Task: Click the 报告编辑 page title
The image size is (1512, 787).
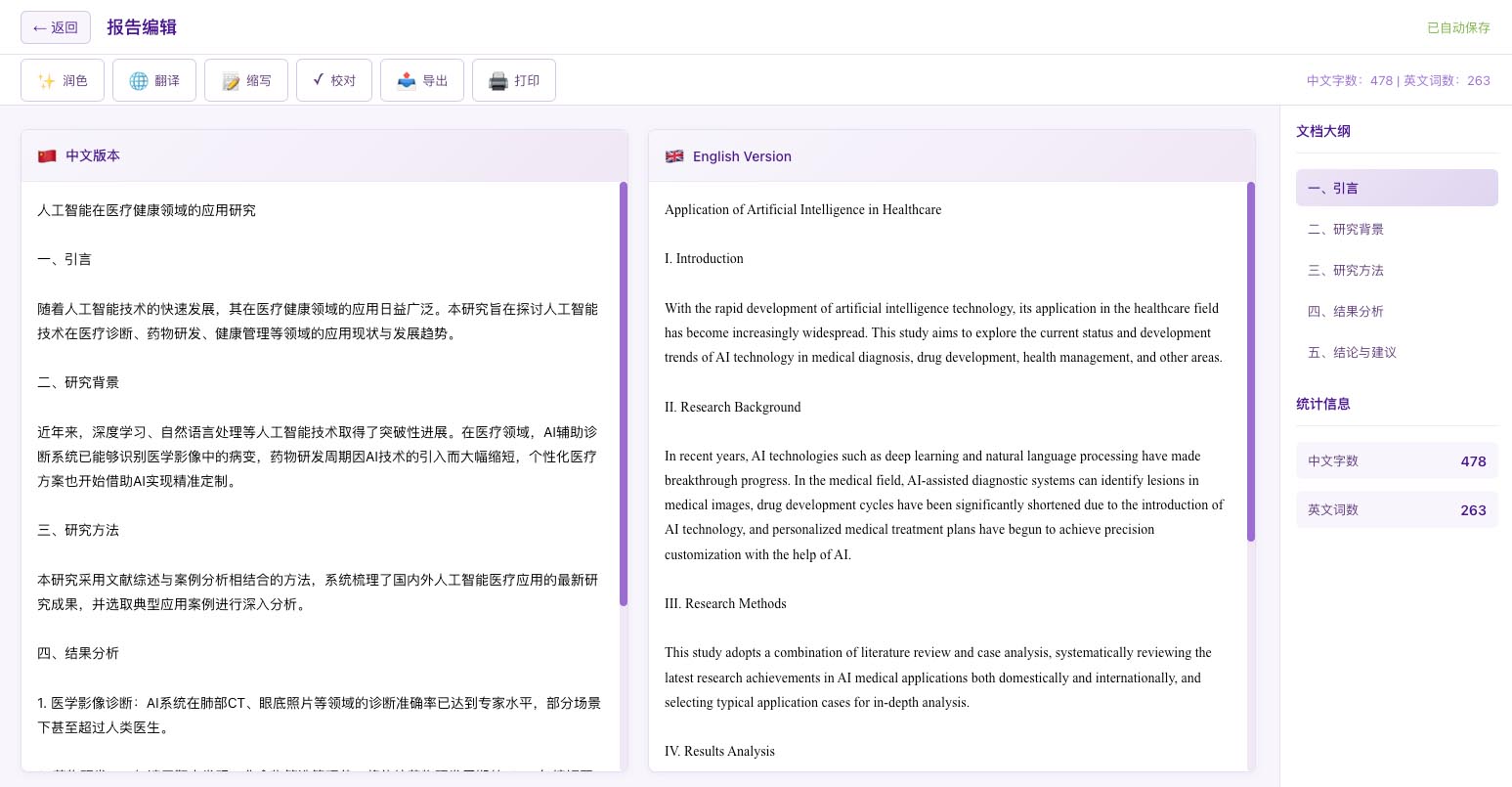Action: [x=142, y=27]
